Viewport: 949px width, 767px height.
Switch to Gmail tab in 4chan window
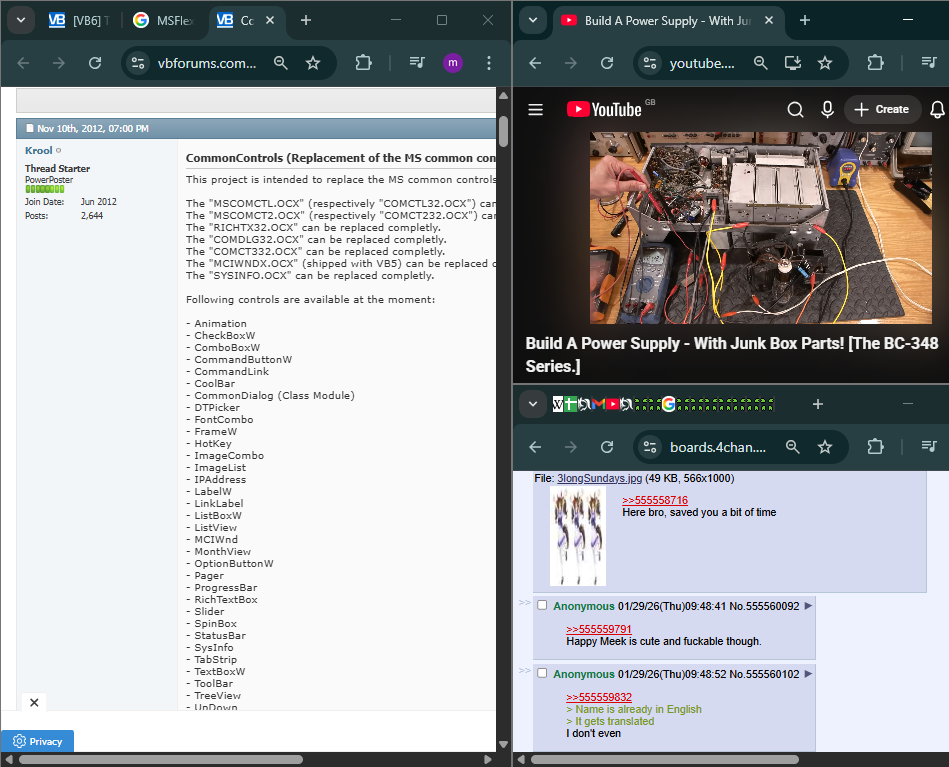(598, 404)
